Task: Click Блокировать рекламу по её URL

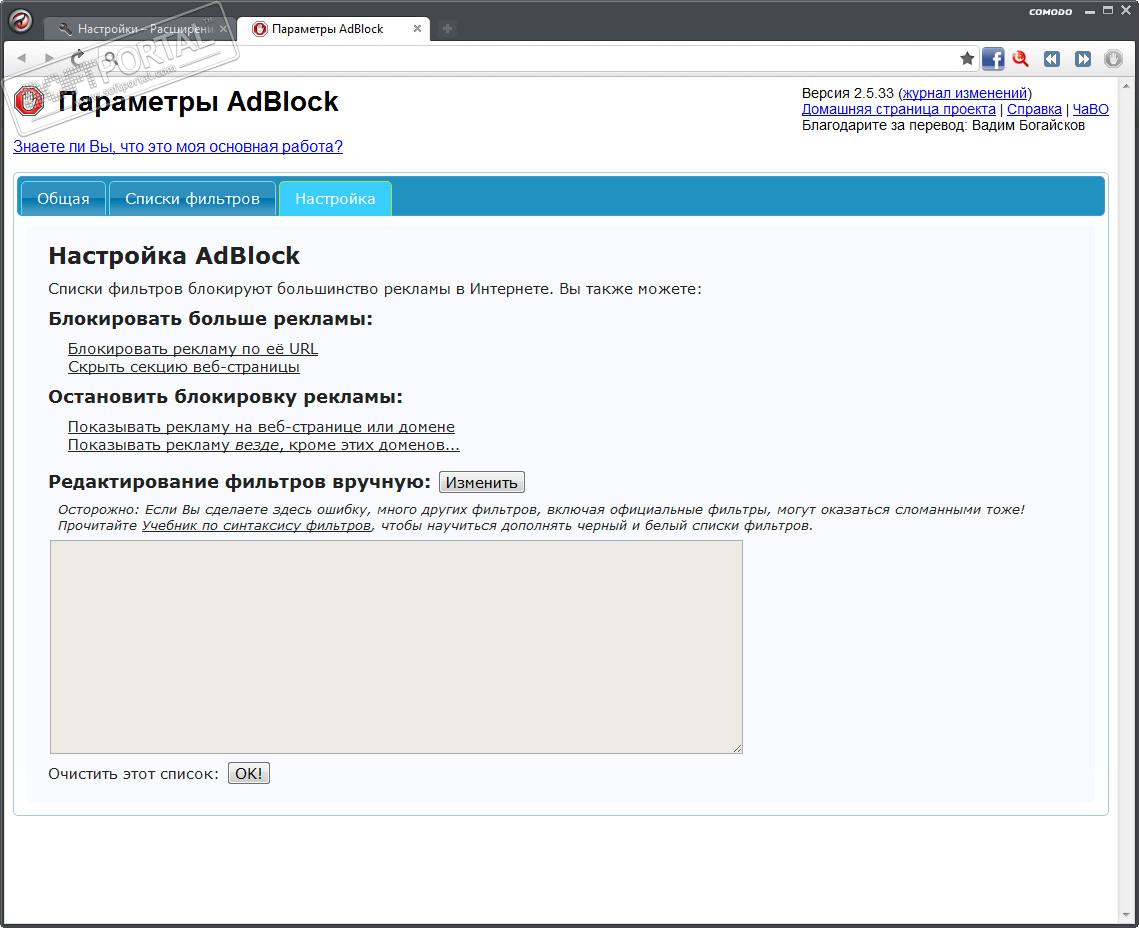Action: 192,349
